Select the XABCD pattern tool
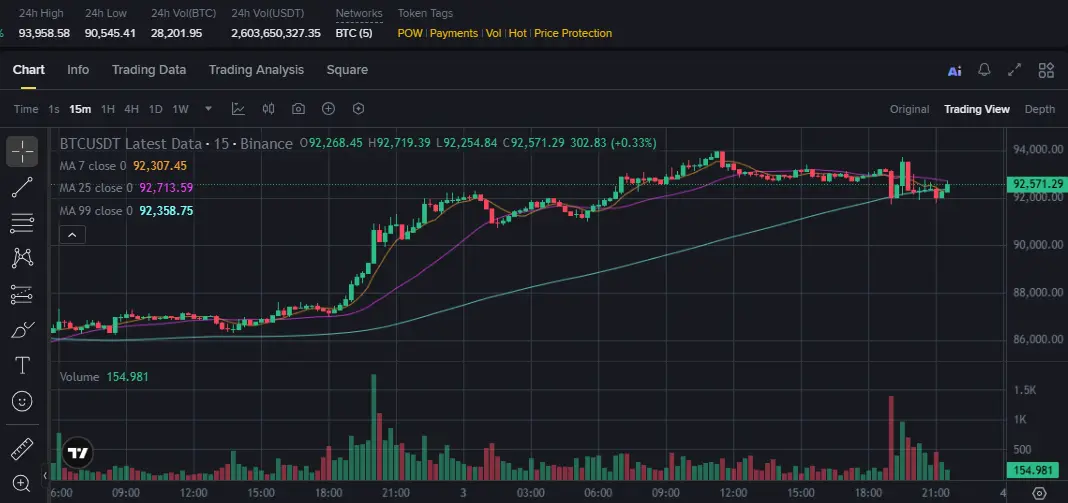The height and width of the screenshot is (503, 1068). click(x=22, y=258)
